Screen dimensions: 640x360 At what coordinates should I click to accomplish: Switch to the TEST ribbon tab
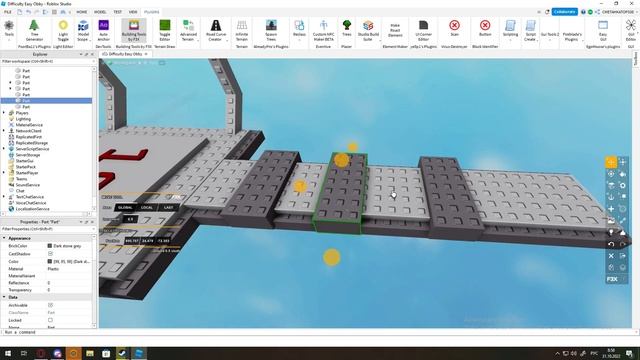[x=118, y=12]
